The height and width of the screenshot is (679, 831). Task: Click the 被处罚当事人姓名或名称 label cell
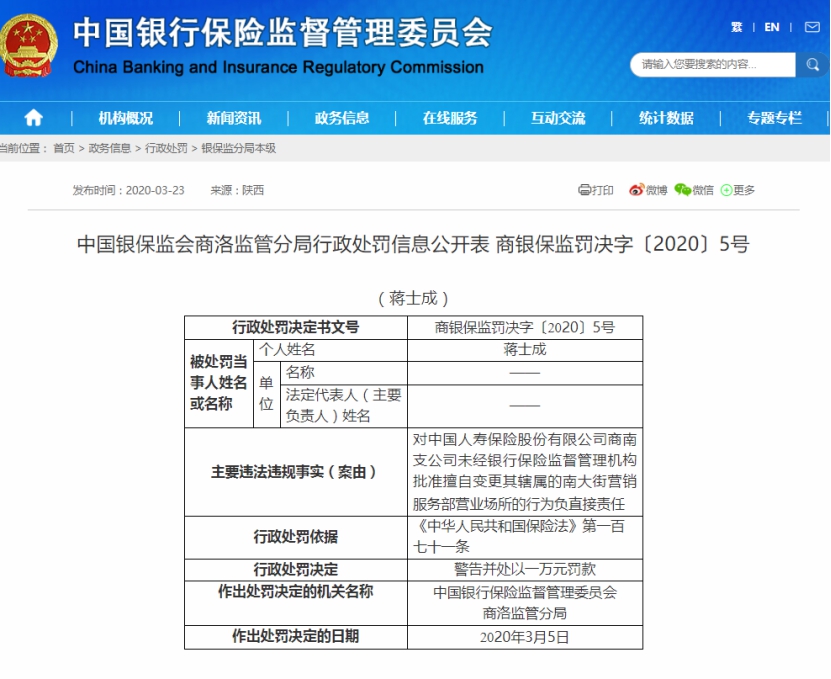coord(219,383)
